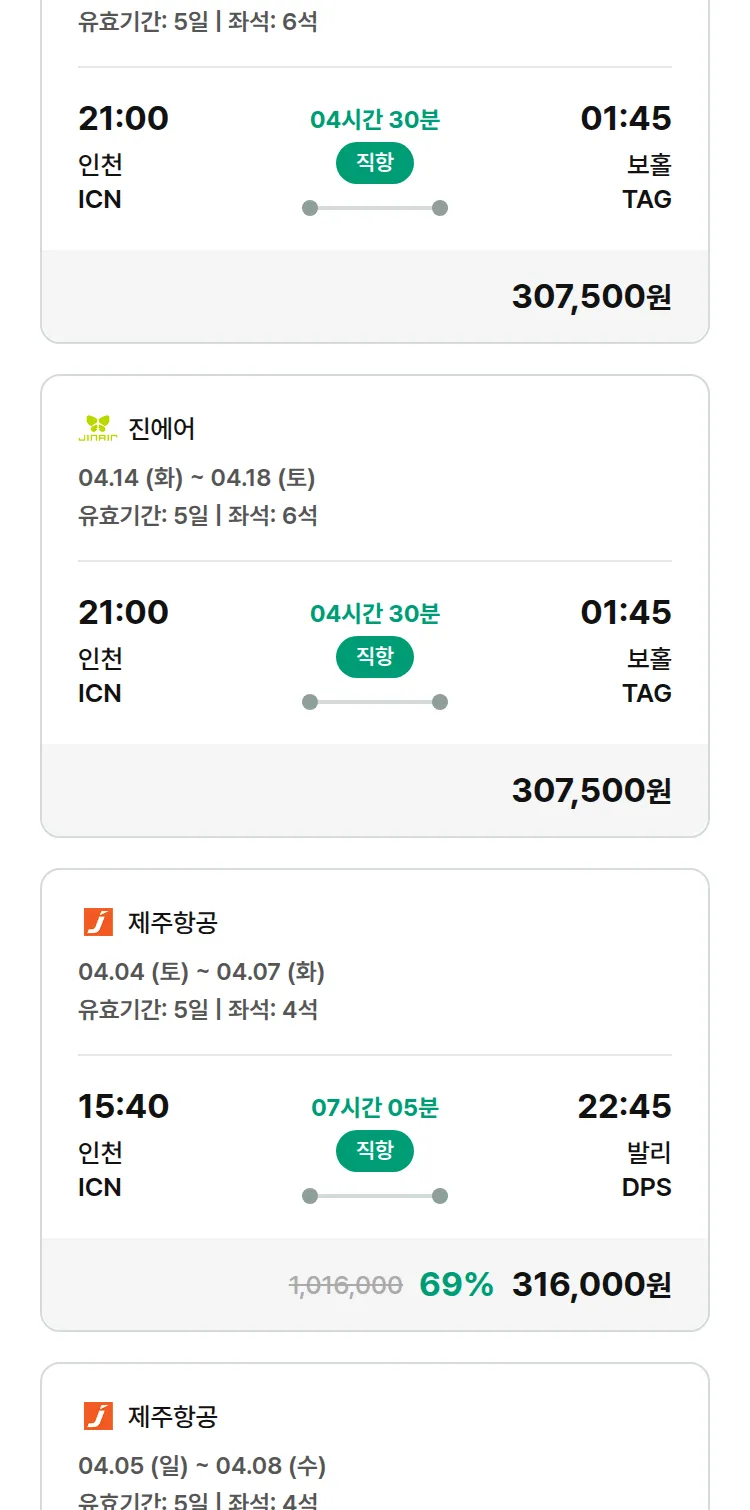Select the topmost card's 307,500원 price
This screenshot has height=1510, width=750.
[x=591, y=297]
